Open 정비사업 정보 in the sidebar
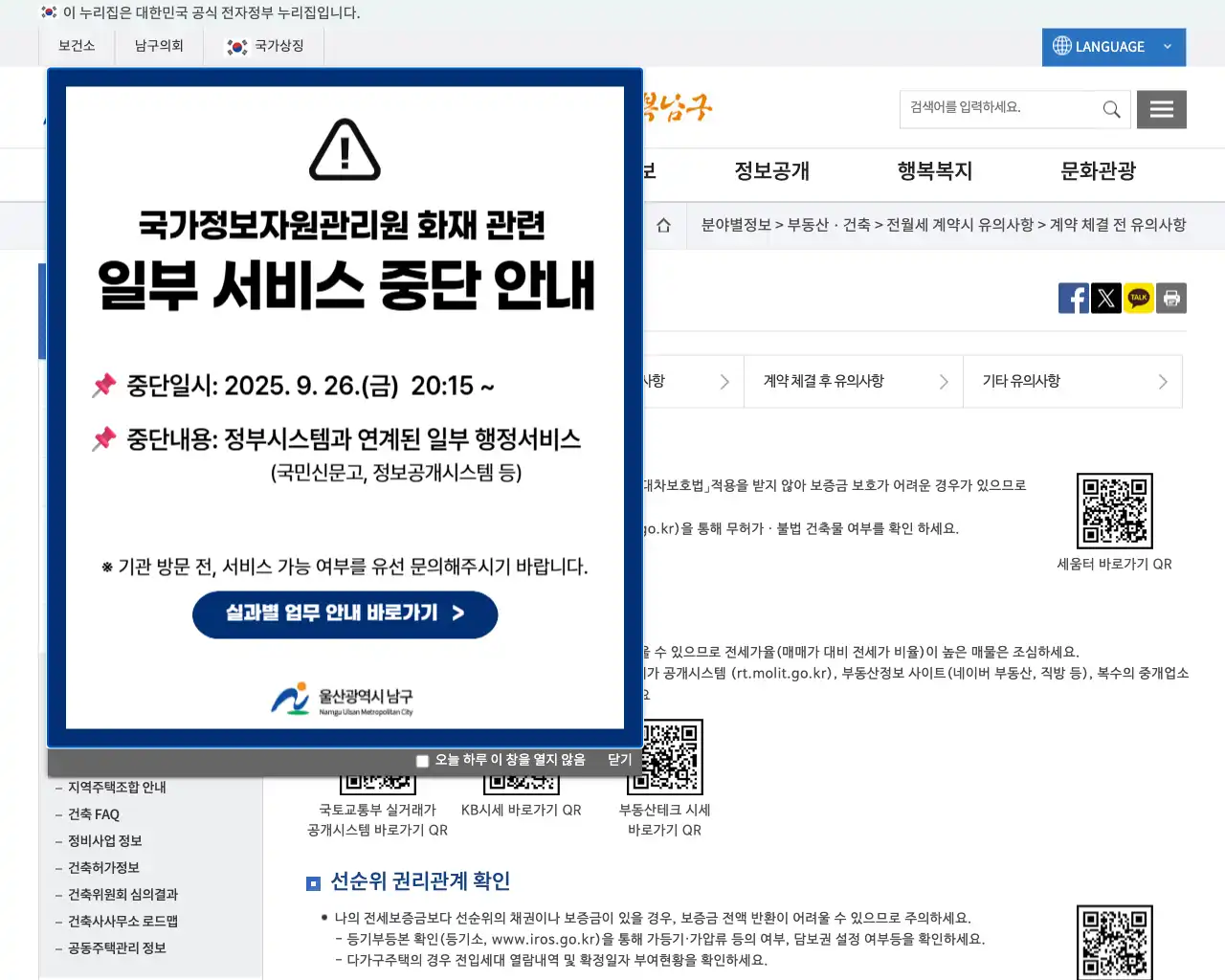This screenshot has width=1225, height=980. (105, 841)
